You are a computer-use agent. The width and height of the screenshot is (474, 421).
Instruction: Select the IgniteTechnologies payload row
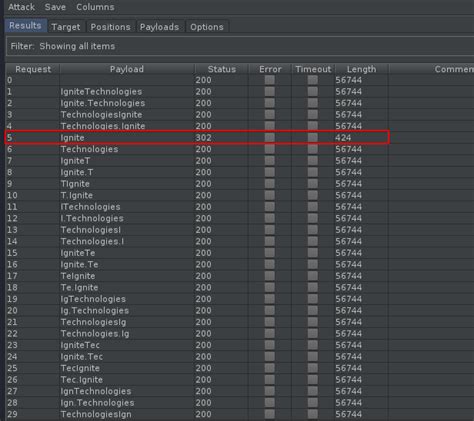[101, 91]
